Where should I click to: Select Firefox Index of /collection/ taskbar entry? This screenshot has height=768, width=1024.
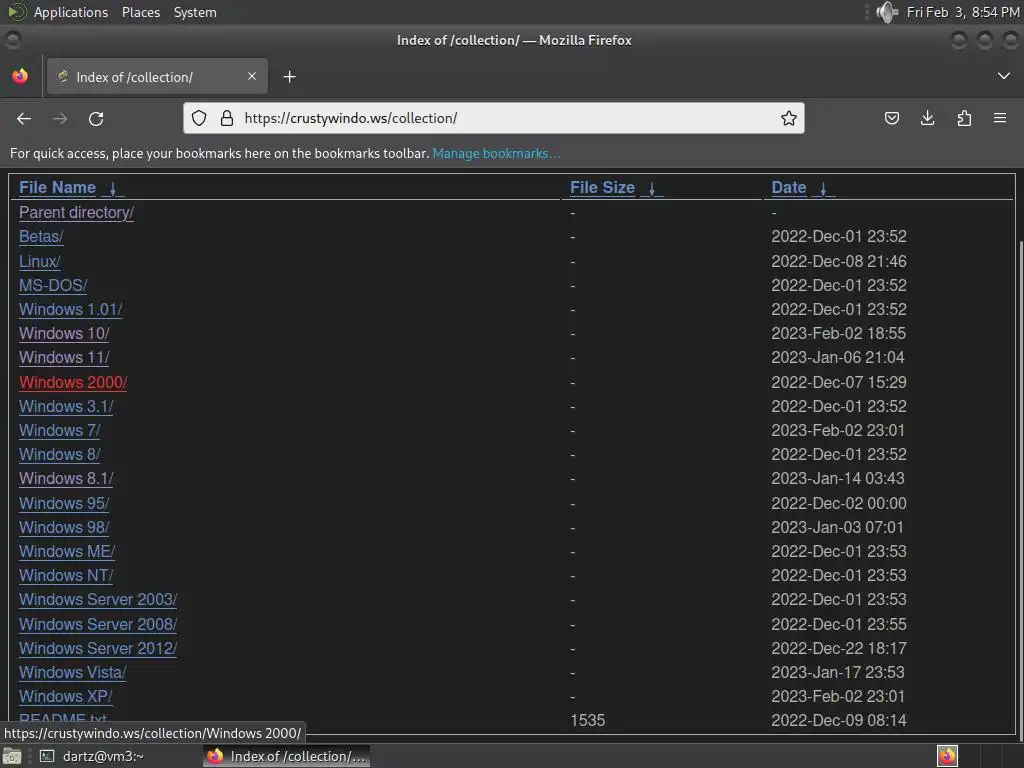click(287, 756)
